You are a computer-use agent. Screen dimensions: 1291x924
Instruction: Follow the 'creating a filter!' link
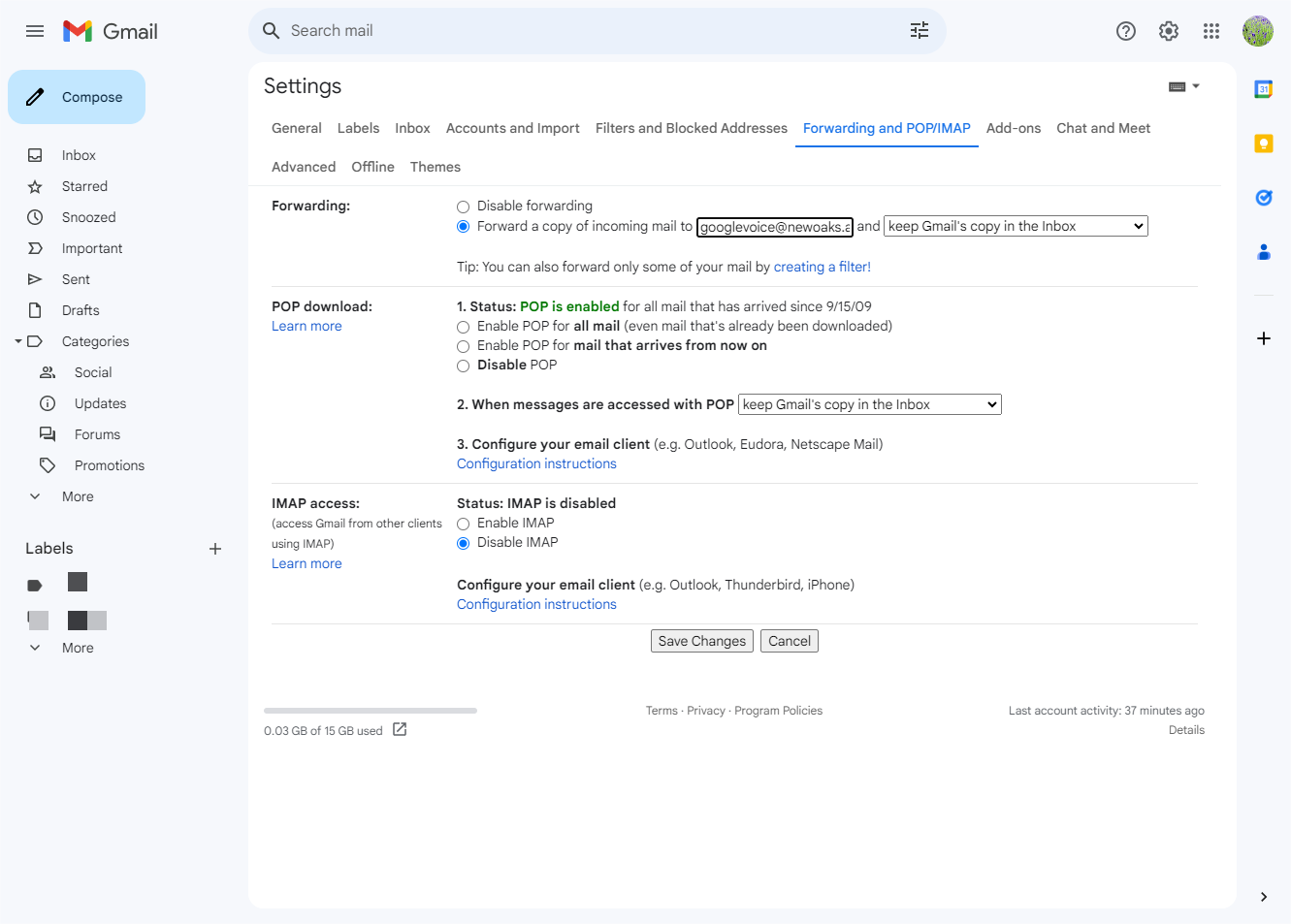822,267
